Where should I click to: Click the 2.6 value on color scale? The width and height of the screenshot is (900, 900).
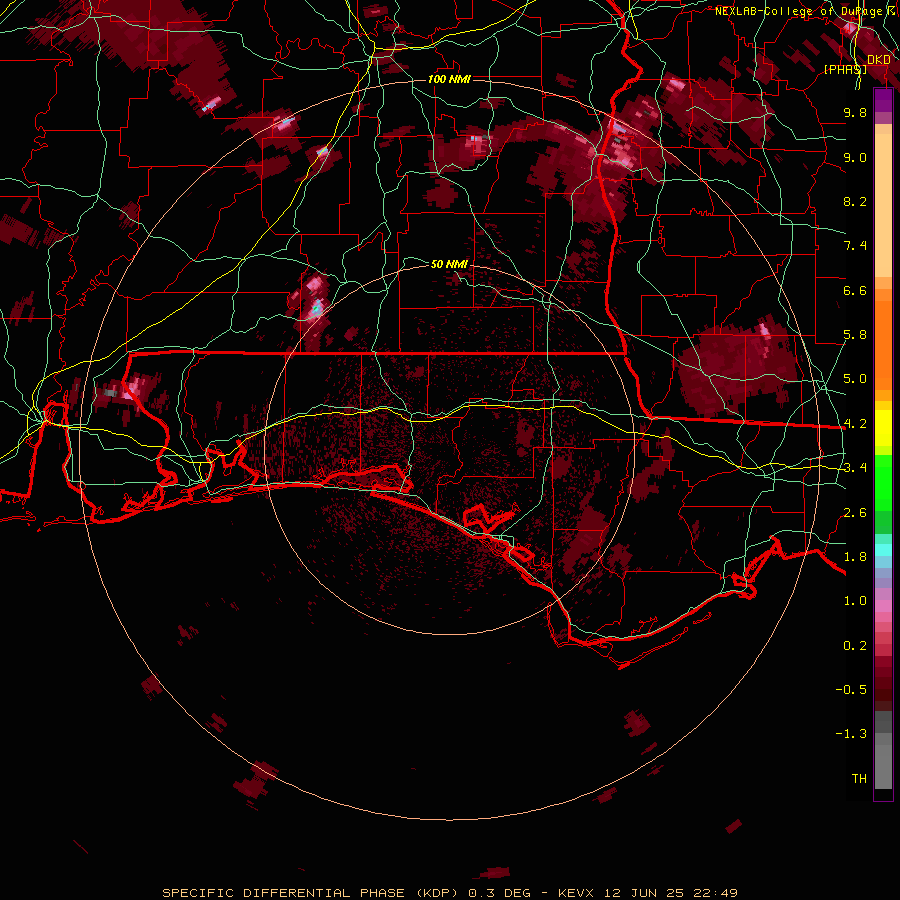tap(855, 513)
